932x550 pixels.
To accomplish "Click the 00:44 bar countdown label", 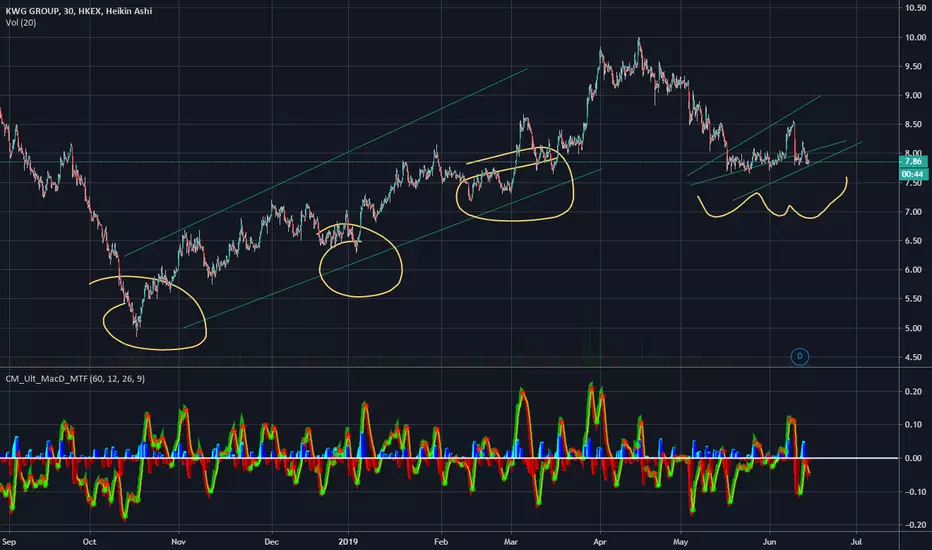I will point(912,174).
